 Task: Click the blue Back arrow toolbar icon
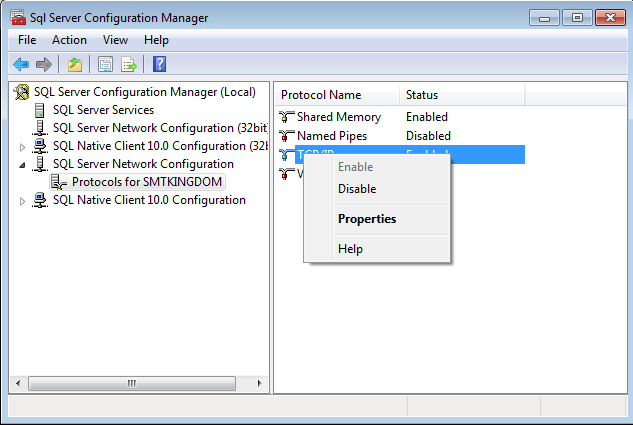click(x=21, y=64)
